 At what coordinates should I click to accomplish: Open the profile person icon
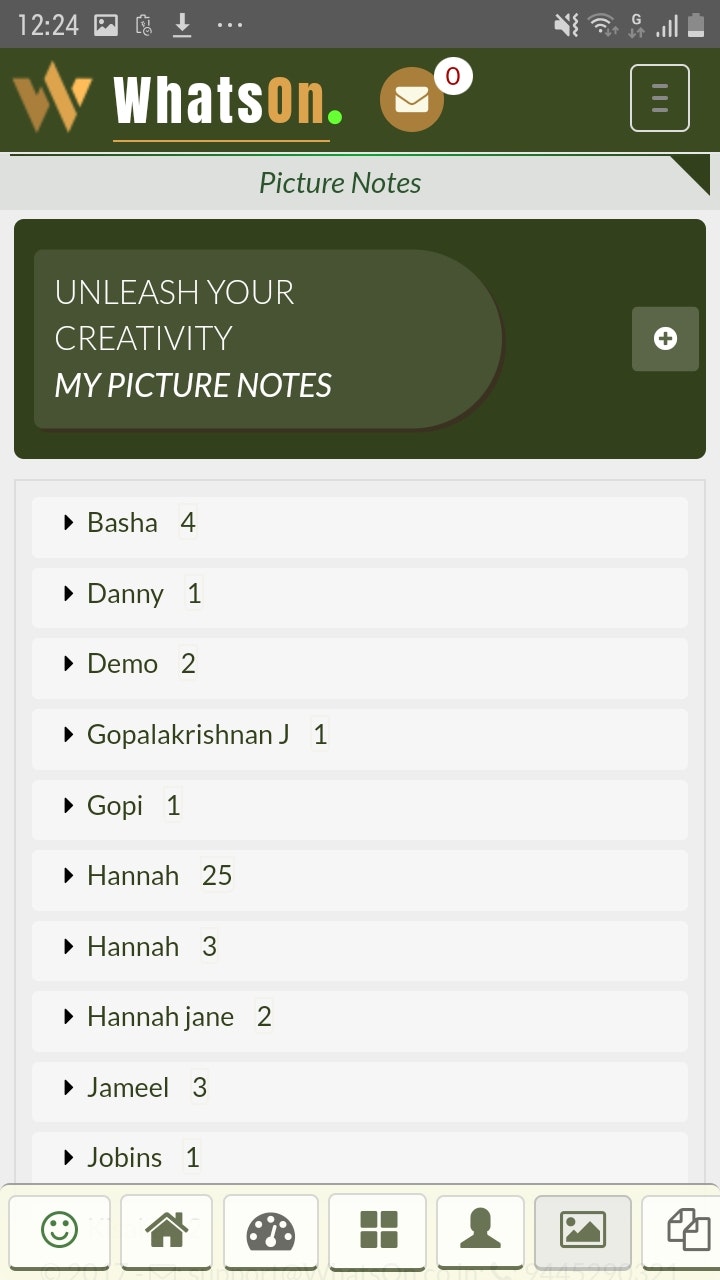tap(480, 1229)
